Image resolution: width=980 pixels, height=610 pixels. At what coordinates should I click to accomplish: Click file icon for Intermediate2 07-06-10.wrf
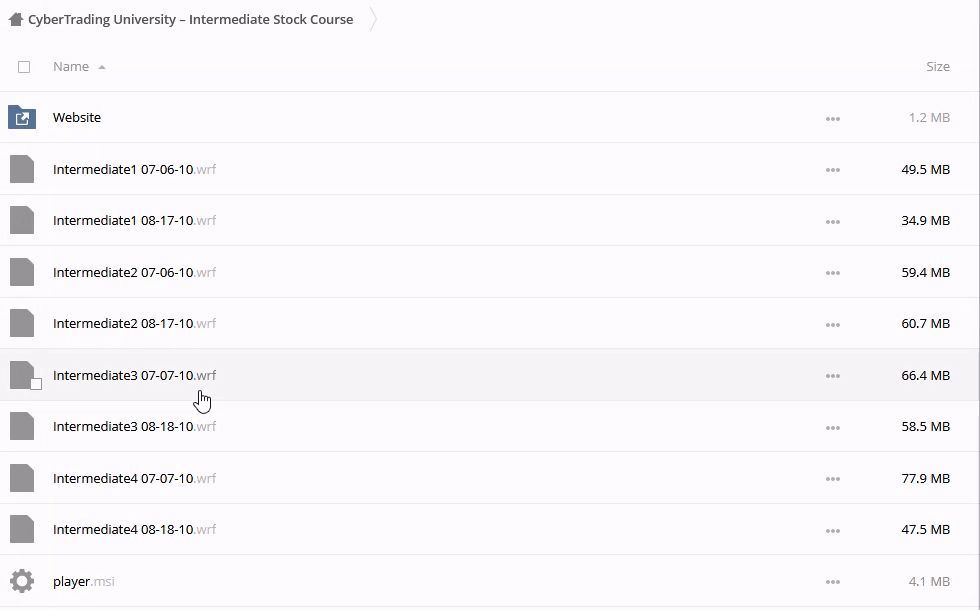tap(22, 272)
